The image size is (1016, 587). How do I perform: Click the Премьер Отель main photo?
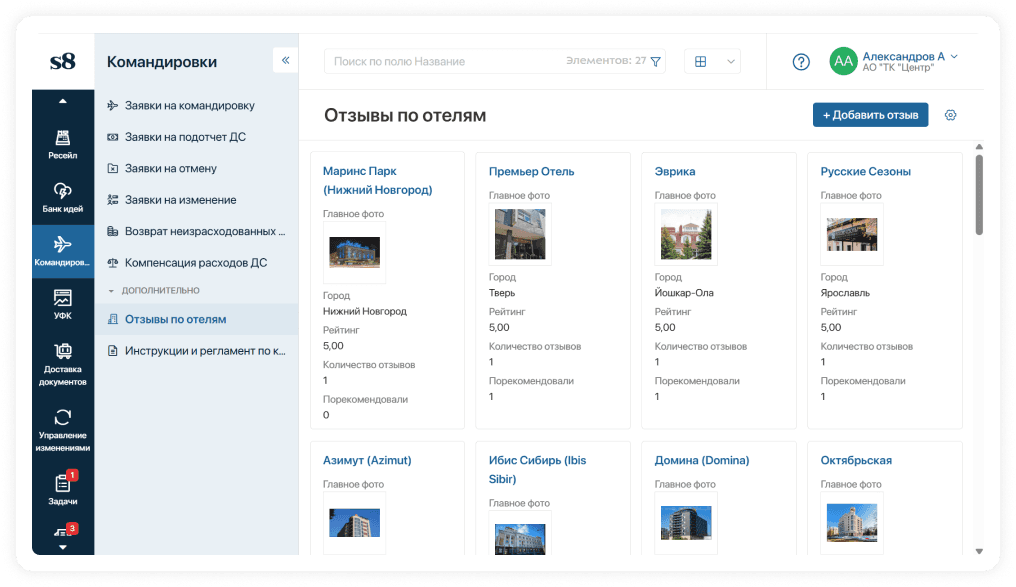coord(520,234)
